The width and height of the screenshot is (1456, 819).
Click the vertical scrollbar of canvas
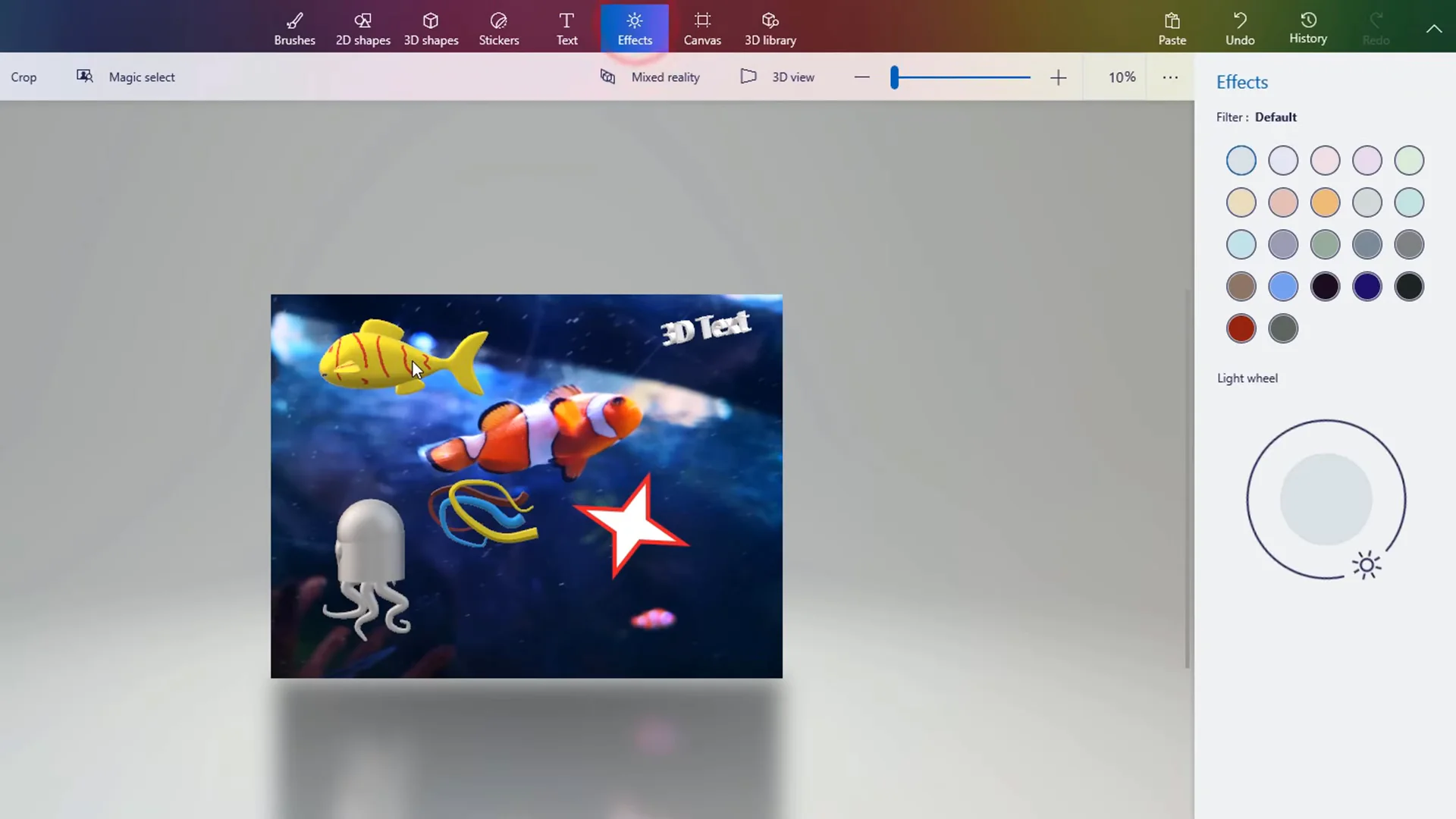(x=1187, y=478)
